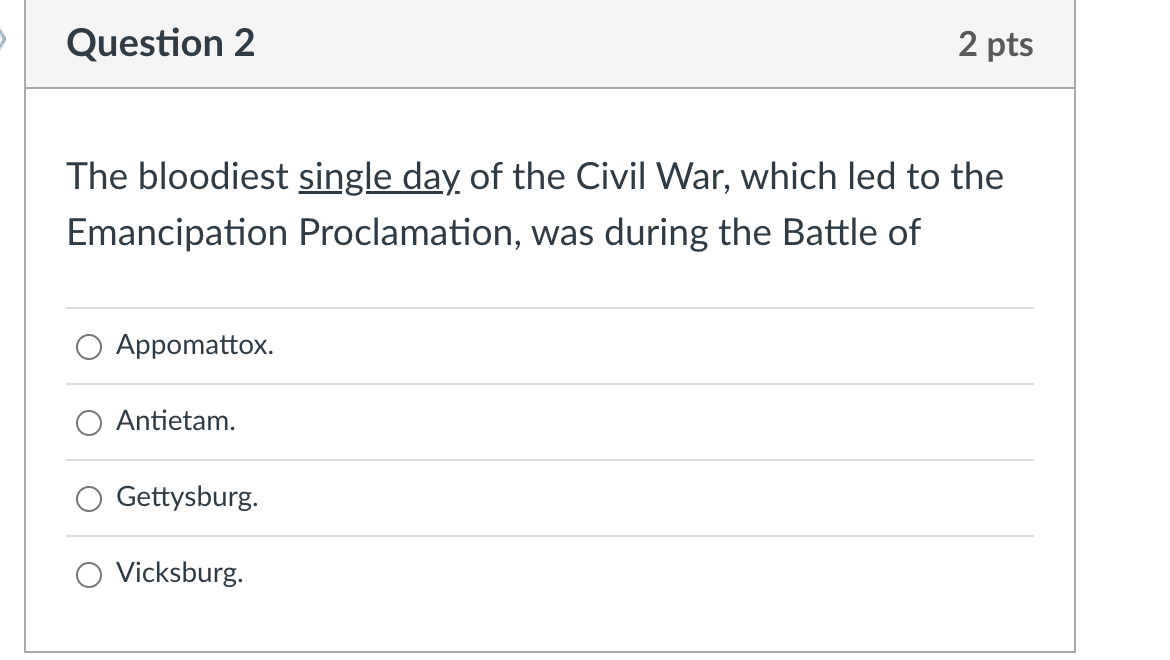Mark the Gettysburg radio button

[89, 499]
